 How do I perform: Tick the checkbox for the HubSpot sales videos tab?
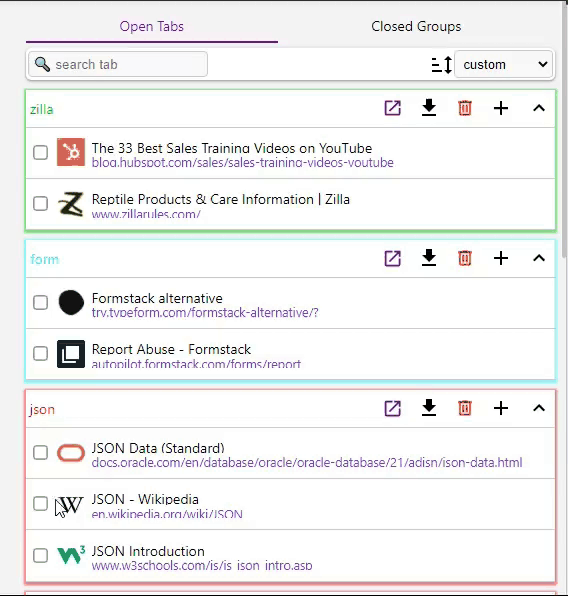(40, 153)
